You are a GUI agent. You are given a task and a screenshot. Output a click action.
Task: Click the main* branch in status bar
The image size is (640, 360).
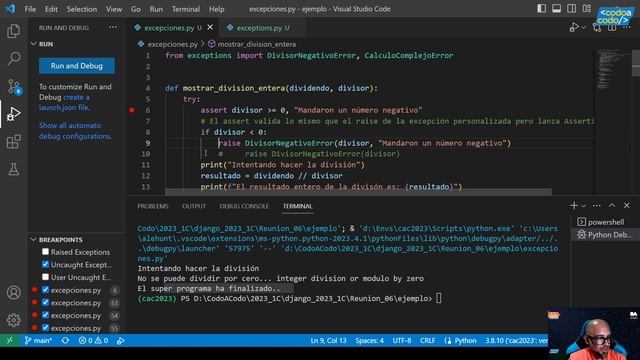38,340
